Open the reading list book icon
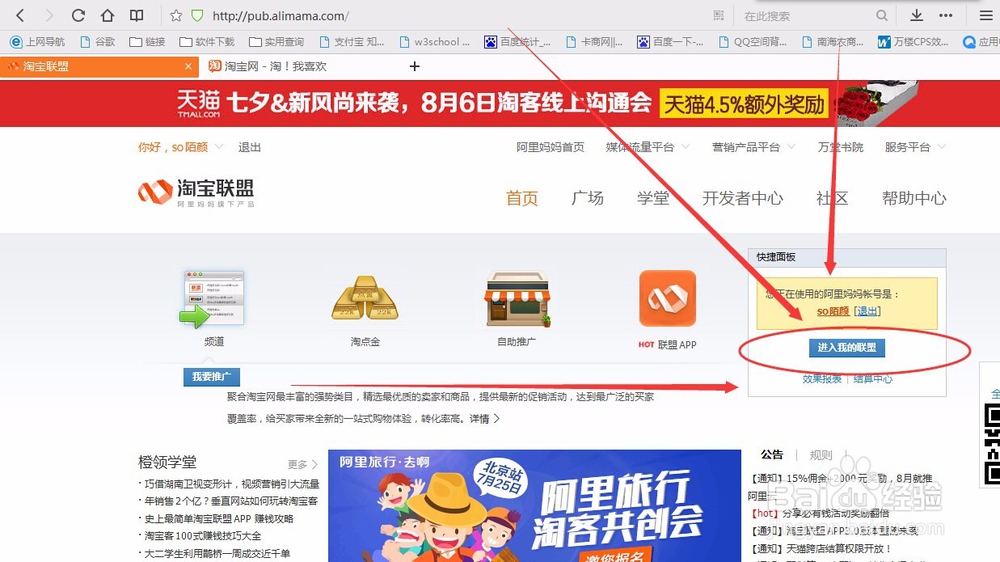 (x=136, y=15)
